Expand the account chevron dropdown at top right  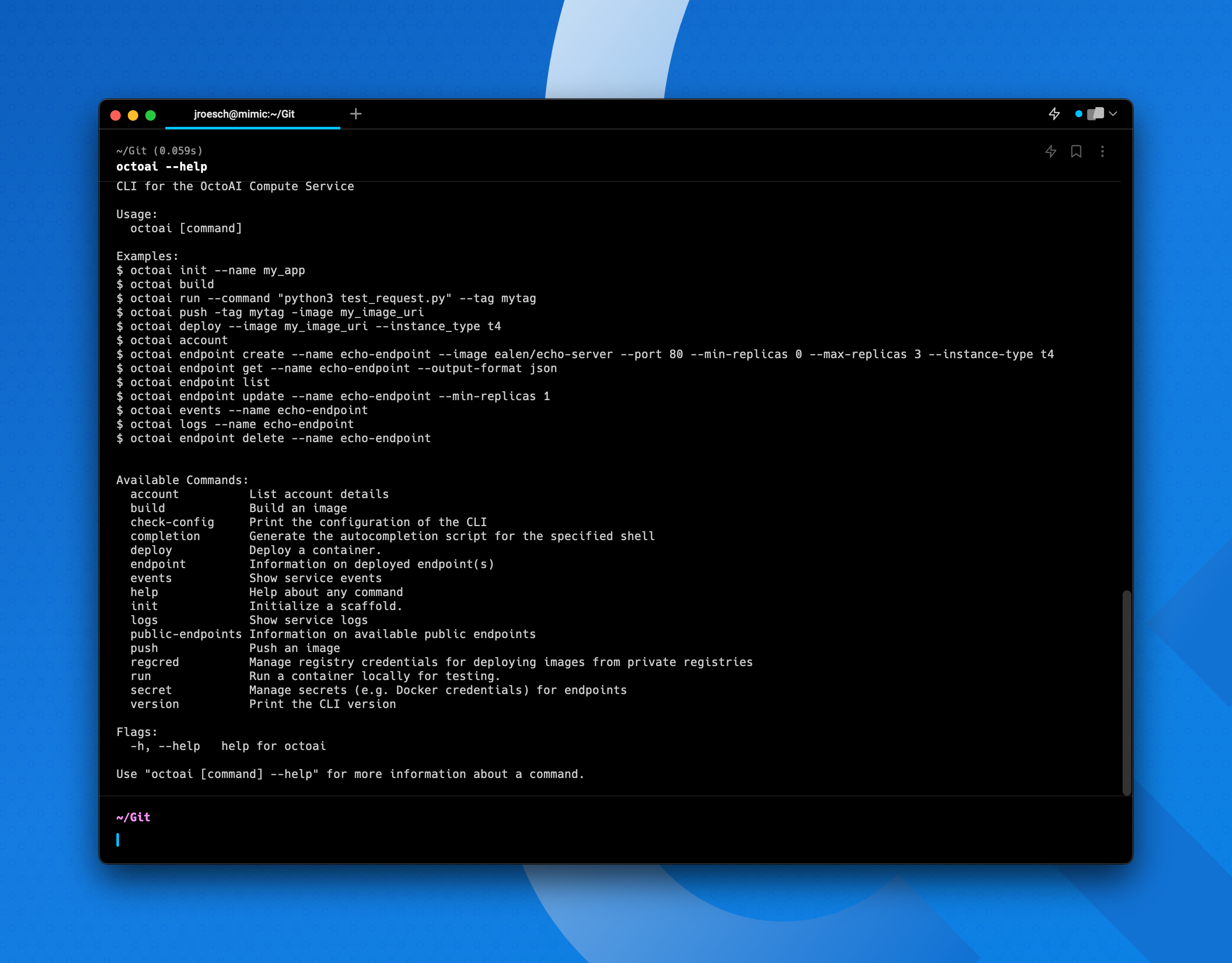point(1113,114)
